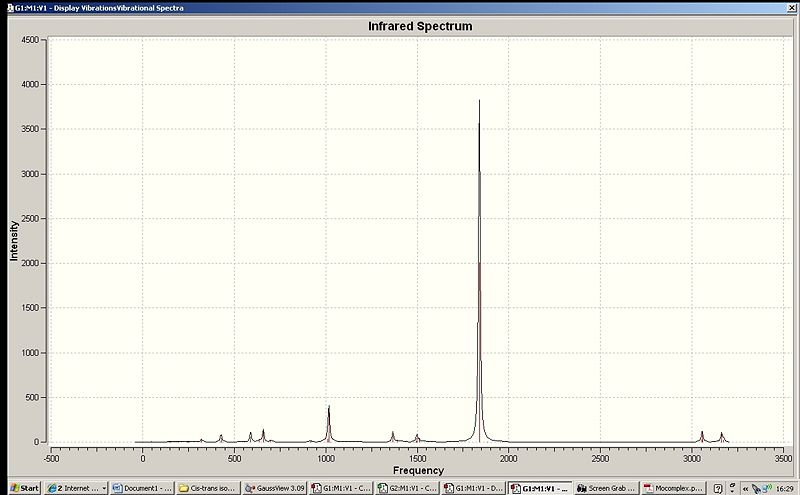Switch to first G1:M1:V1 - C... taskbar window
800x495 pixels.
[341, 488]
